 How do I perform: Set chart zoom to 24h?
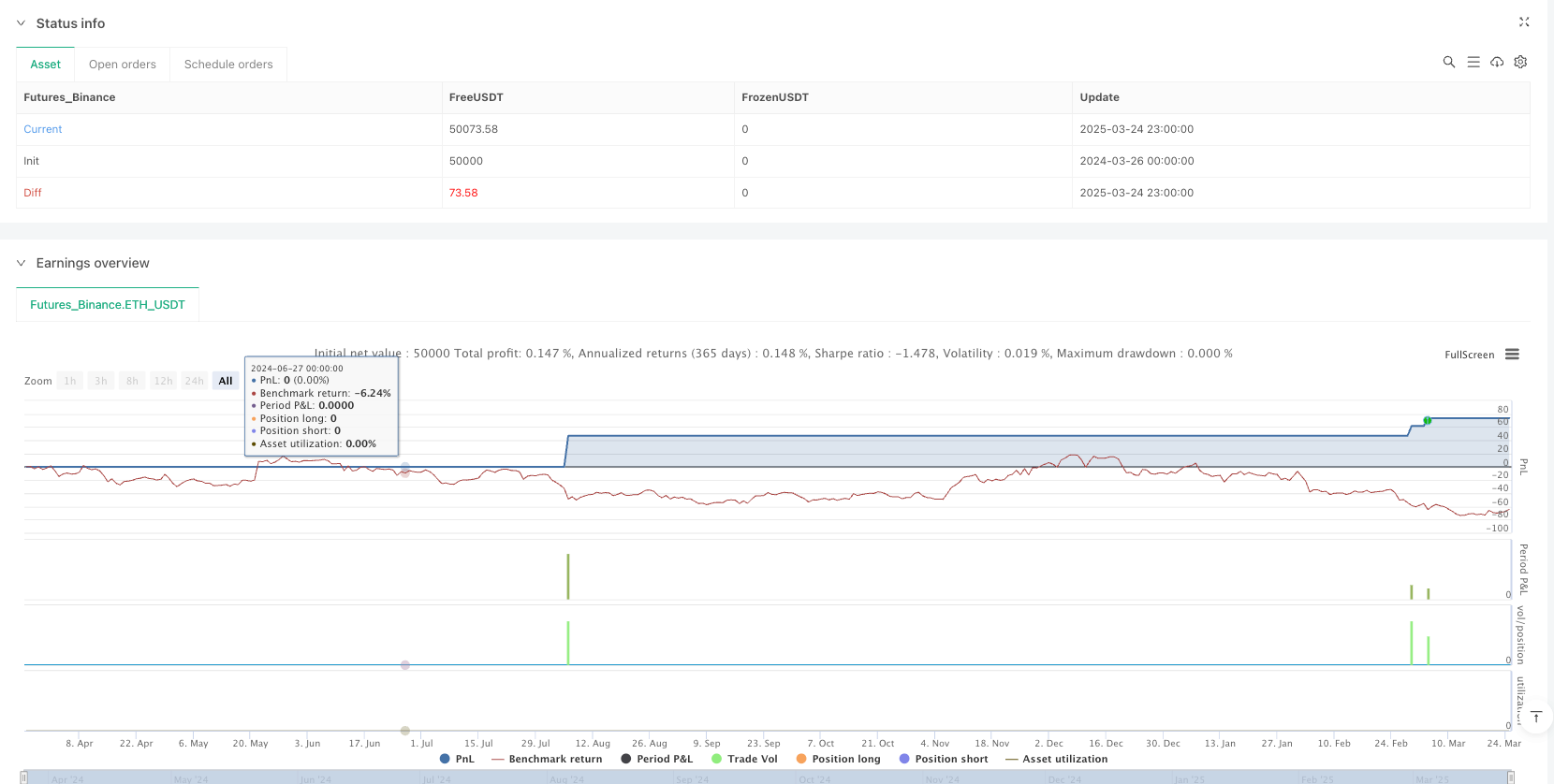194,381
